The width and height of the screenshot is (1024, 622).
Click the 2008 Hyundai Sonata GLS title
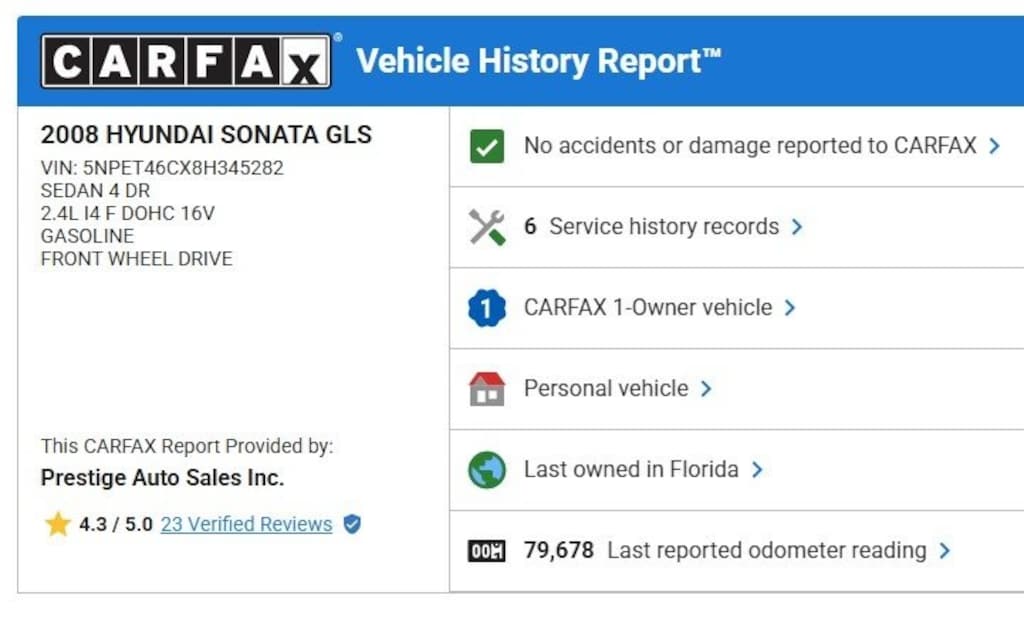coord(206,135)
